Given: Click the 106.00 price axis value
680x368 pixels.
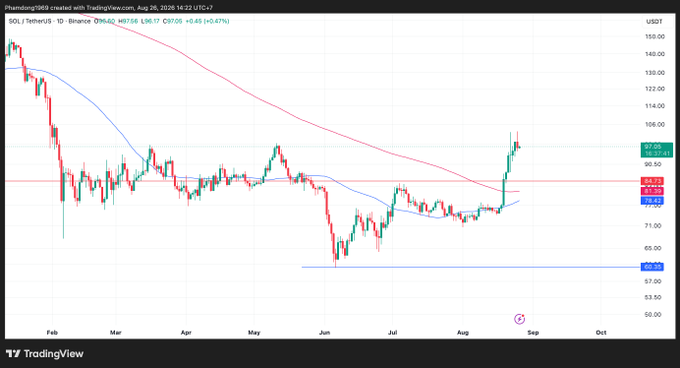Looking at the screenshot, I should 654,125.
